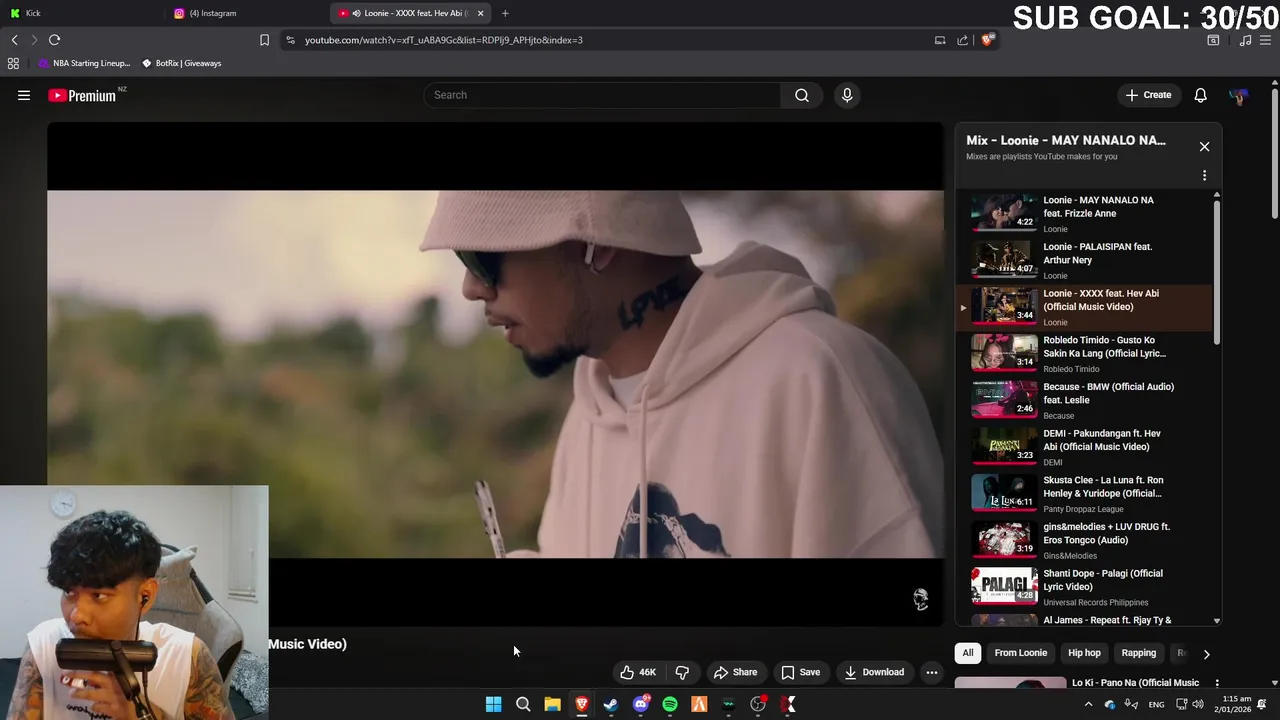Screen dimensions: 1280x720
Task: Open the account avatar menu
Action: 1238,95
